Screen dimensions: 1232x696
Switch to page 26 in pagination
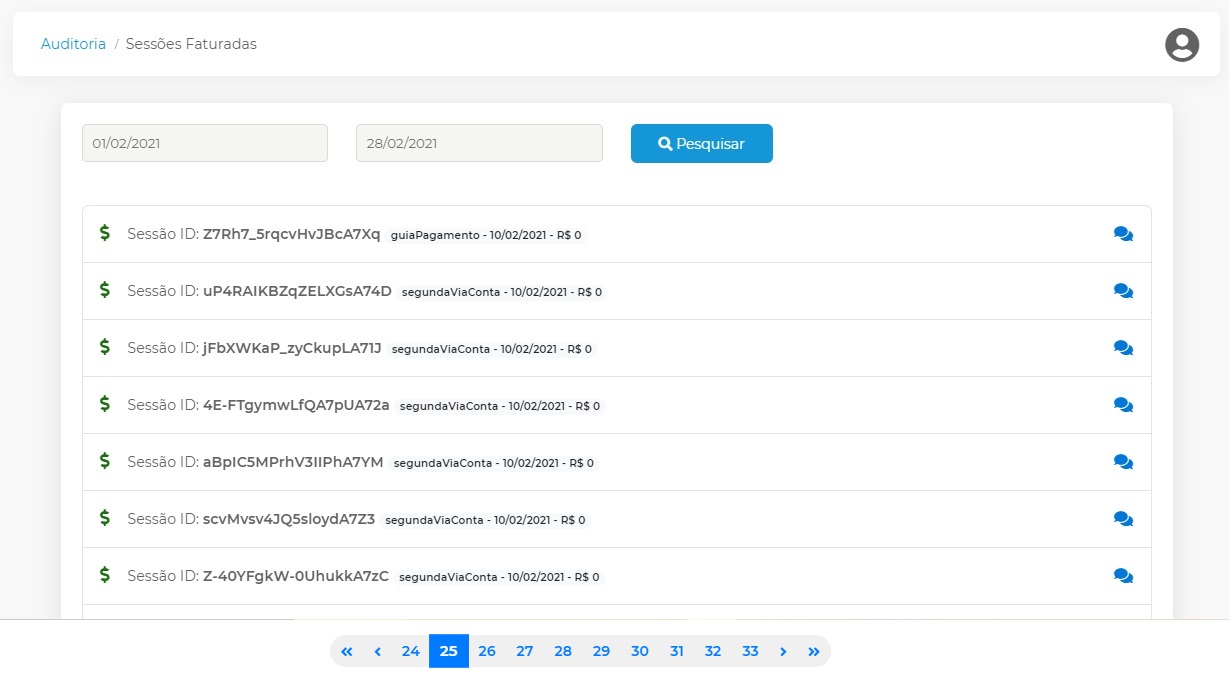(x=487, y=651)
